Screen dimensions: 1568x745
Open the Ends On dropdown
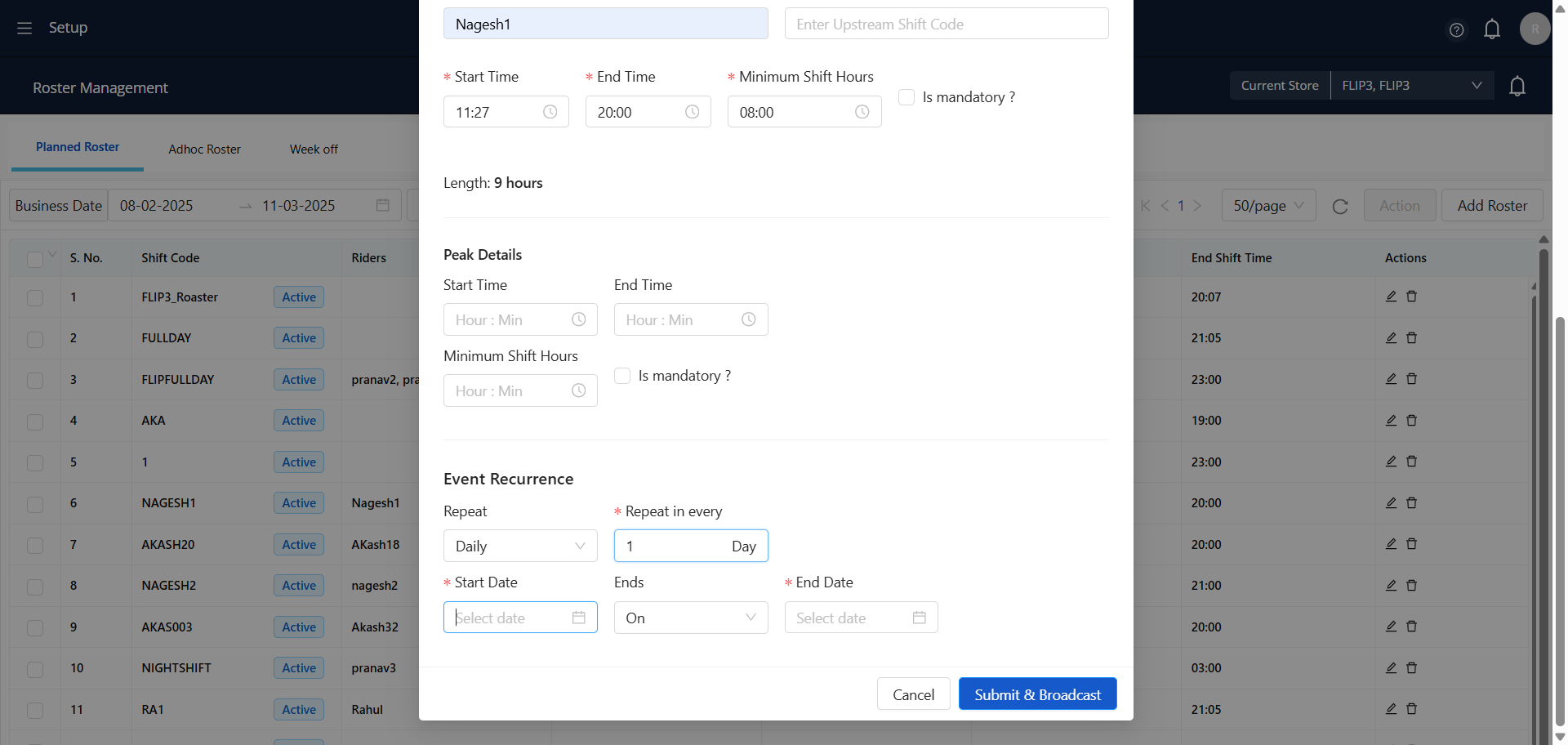pos(690,618)
